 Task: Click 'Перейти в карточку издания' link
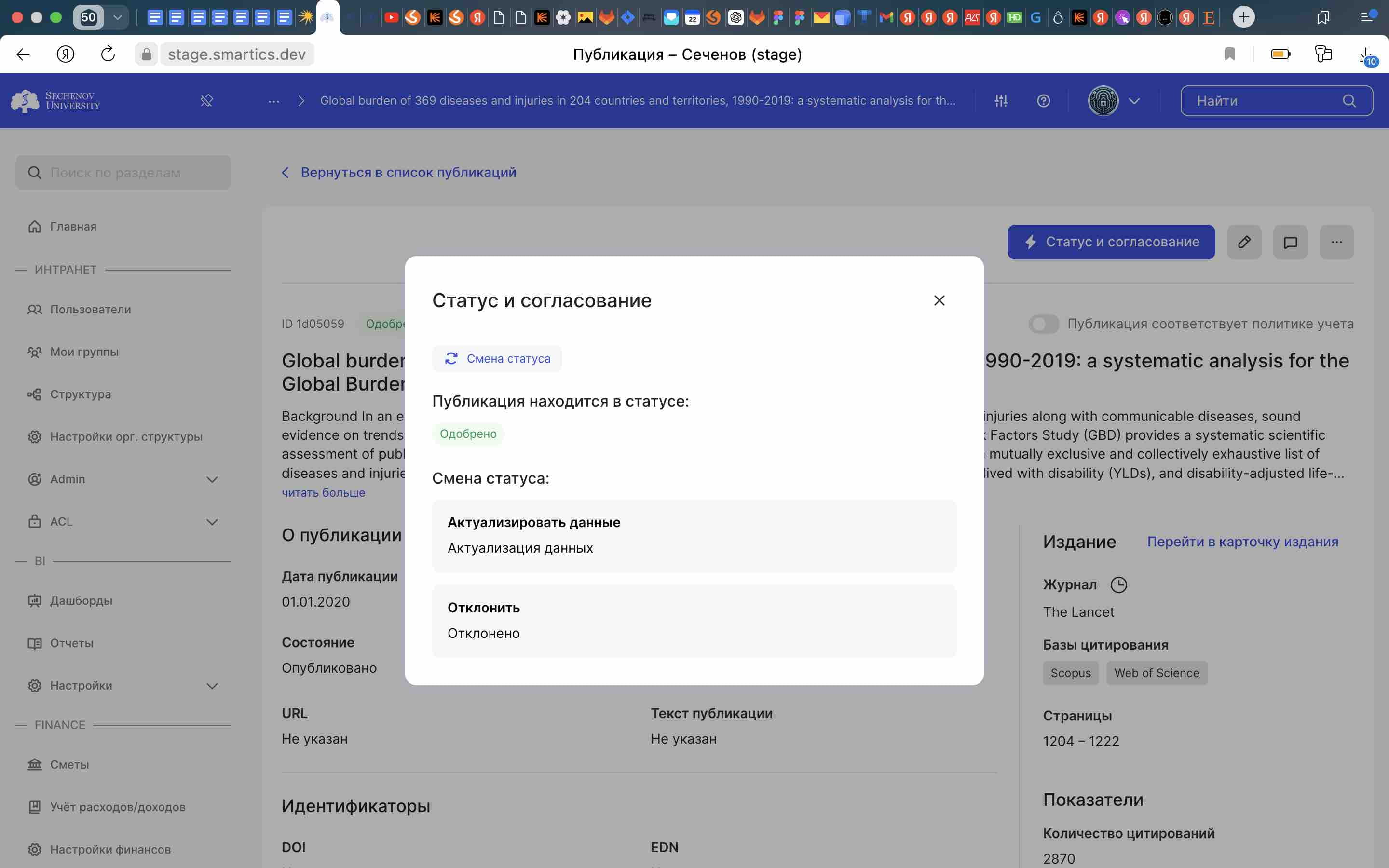(1242, 541)
